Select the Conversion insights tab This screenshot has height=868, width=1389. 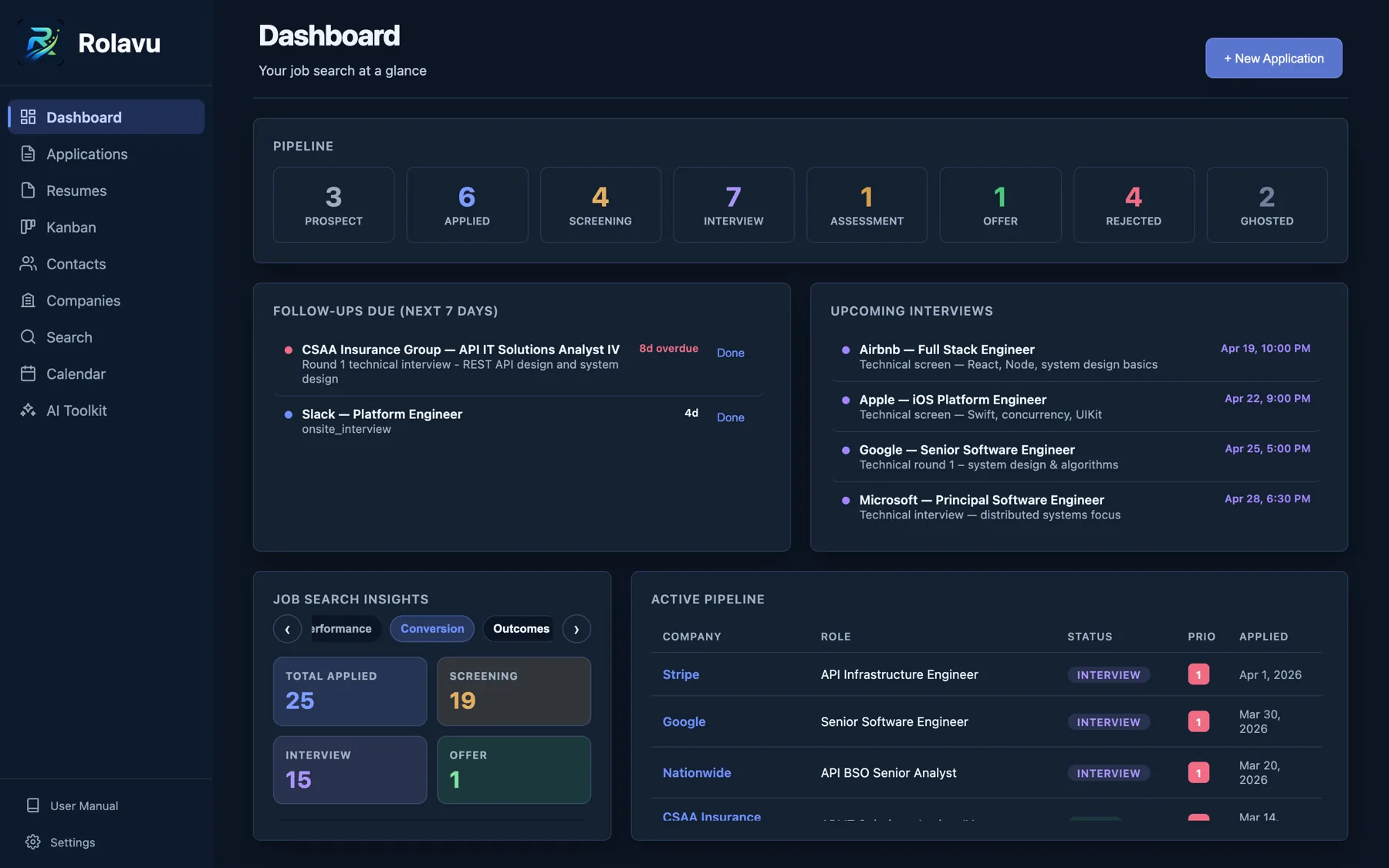click(432, 629)
